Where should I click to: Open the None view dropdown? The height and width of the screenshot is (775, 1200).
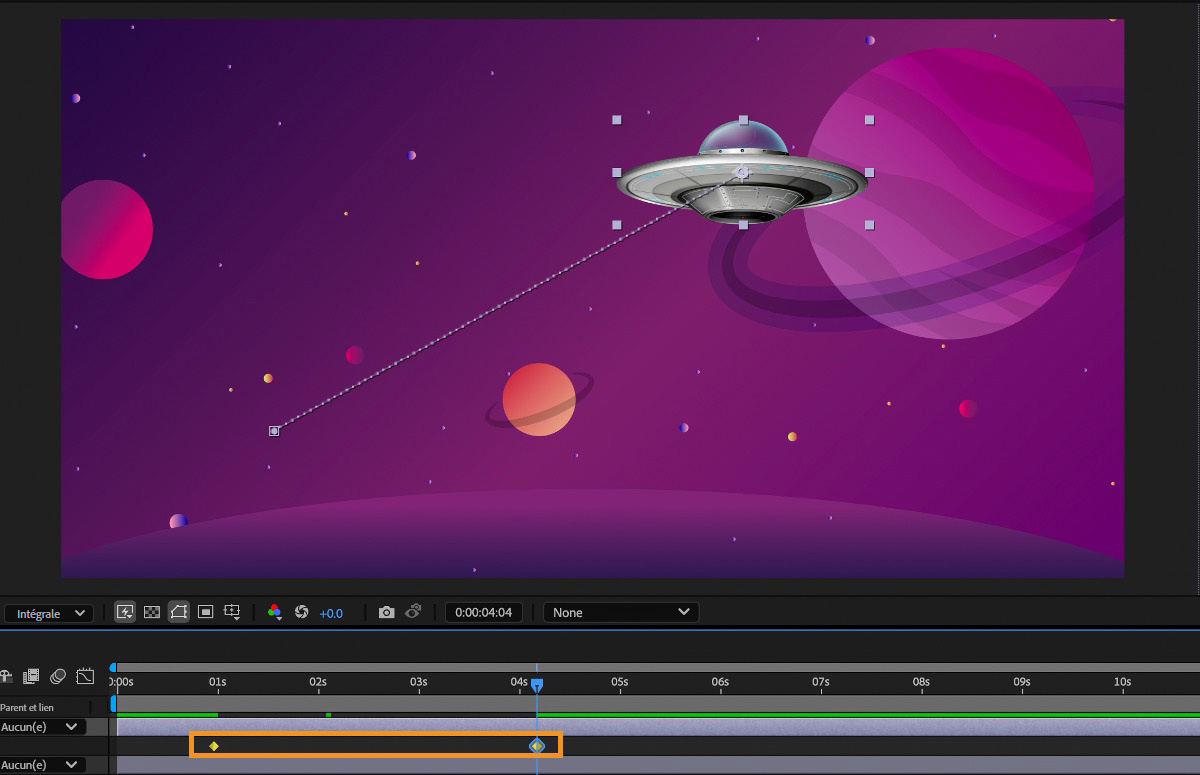620,612
